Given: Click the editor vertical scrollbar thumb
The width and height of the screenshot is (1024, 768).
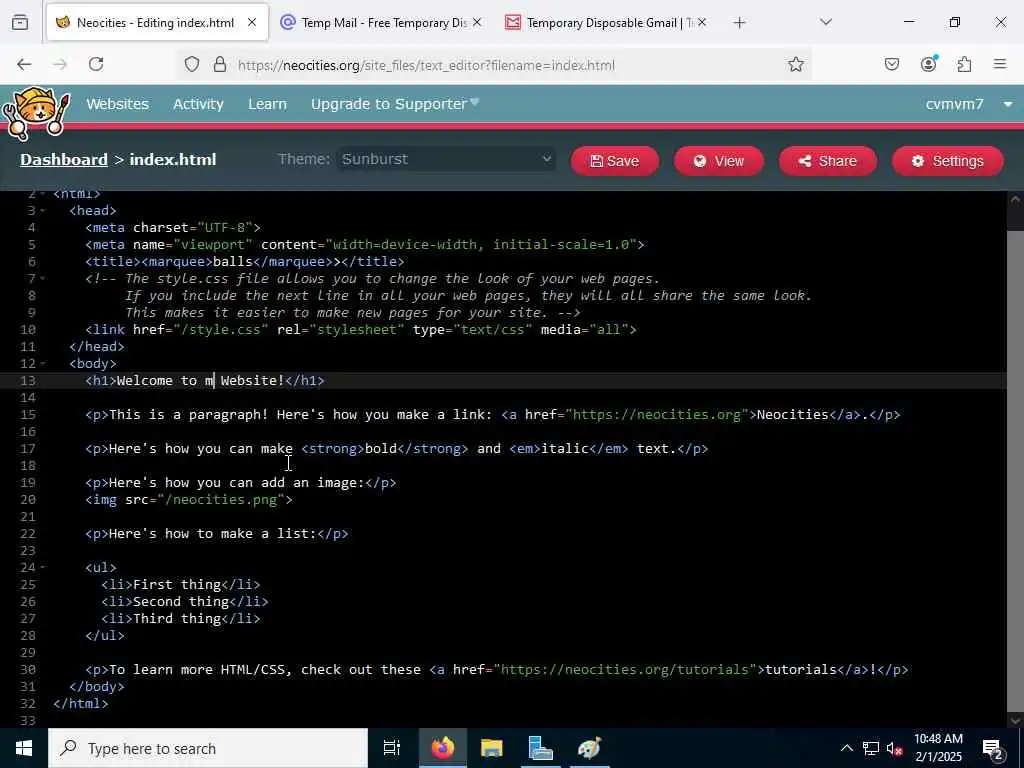Looking at the screenshot, I should pyautogui.click(x=1015, y=470).
